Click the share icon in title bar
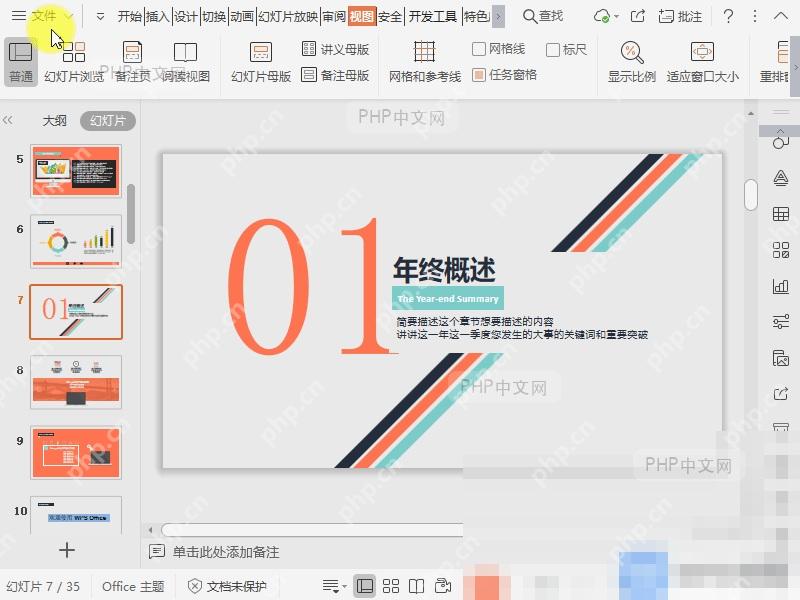The height and width of the screenshot is (600, 800). [638, 17]
